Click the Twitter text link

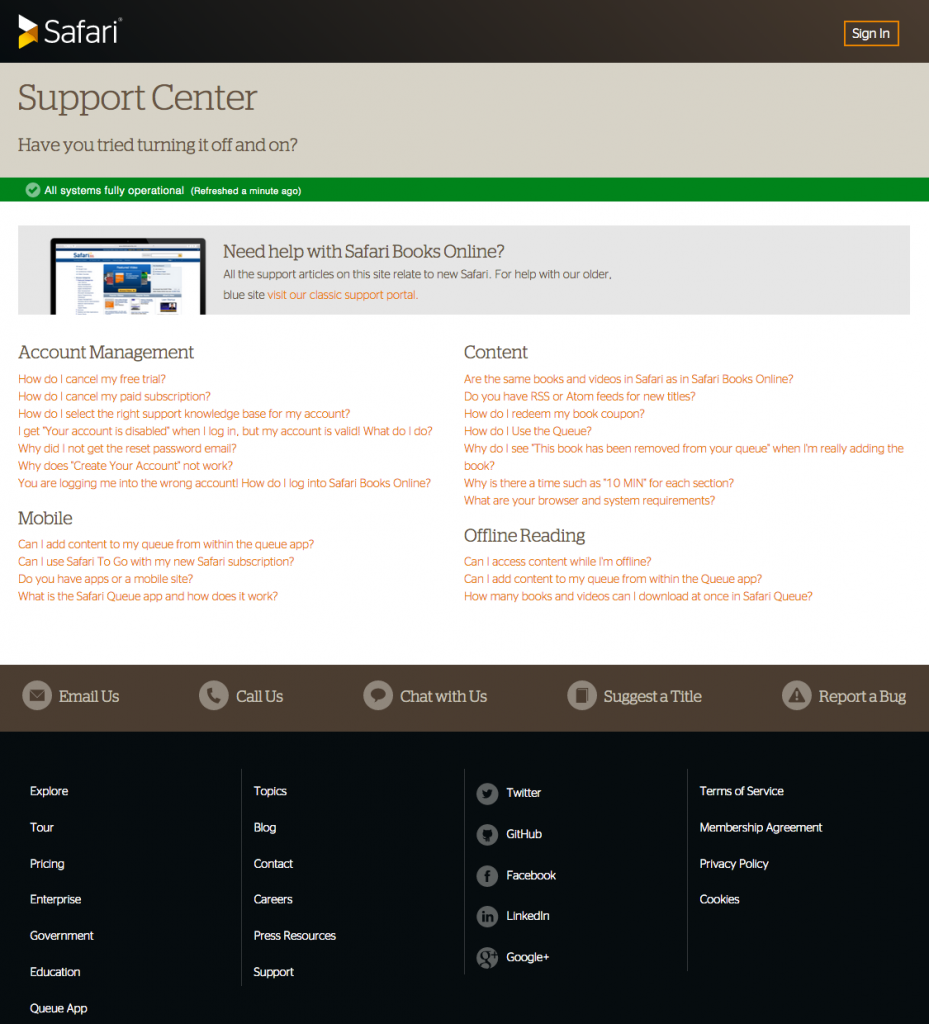[x=524, y=793]
